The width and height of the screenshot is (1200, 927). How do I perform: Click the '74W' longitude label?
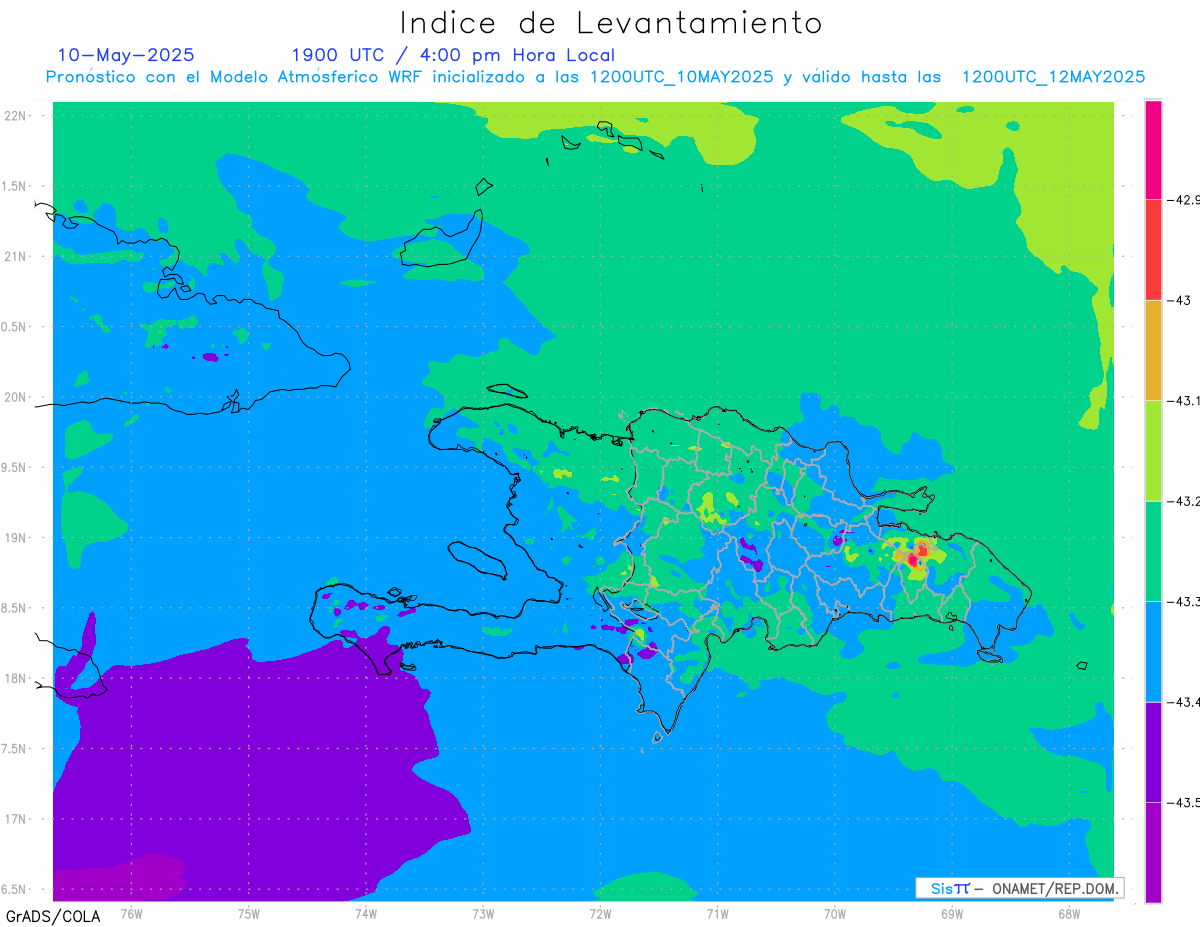pos(365,913)
